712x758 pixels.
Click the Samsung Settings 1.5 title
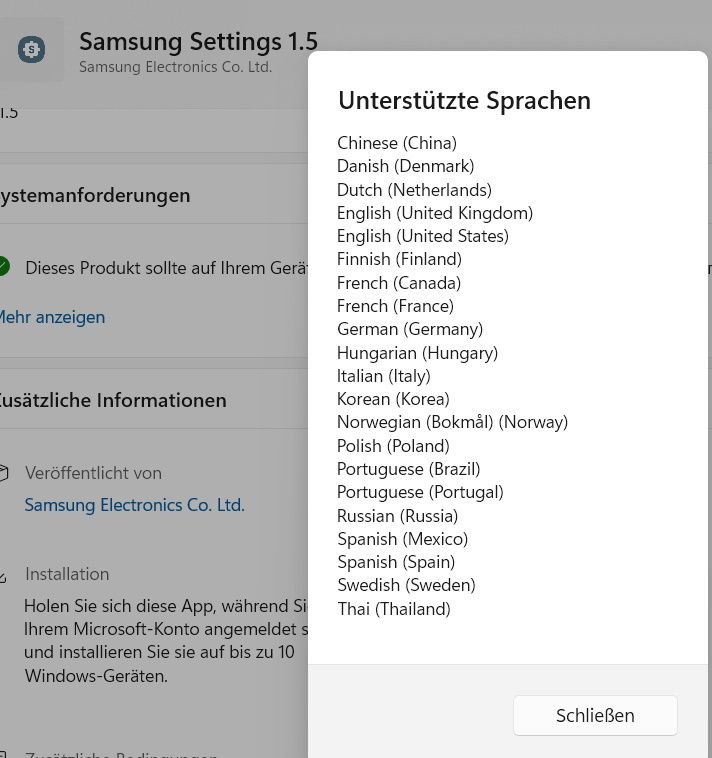[198, 41]
